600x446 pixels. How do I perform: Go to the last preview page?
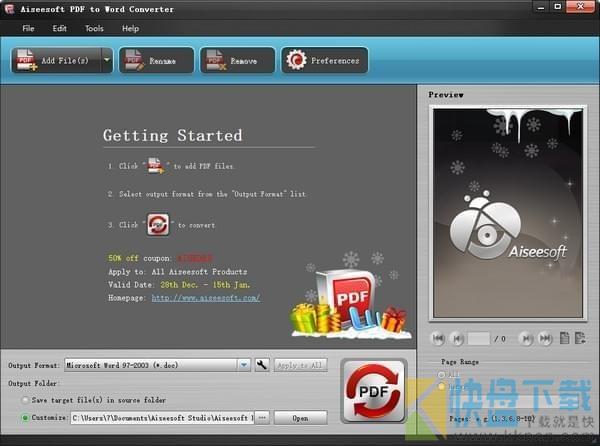[x=545, y=339]
